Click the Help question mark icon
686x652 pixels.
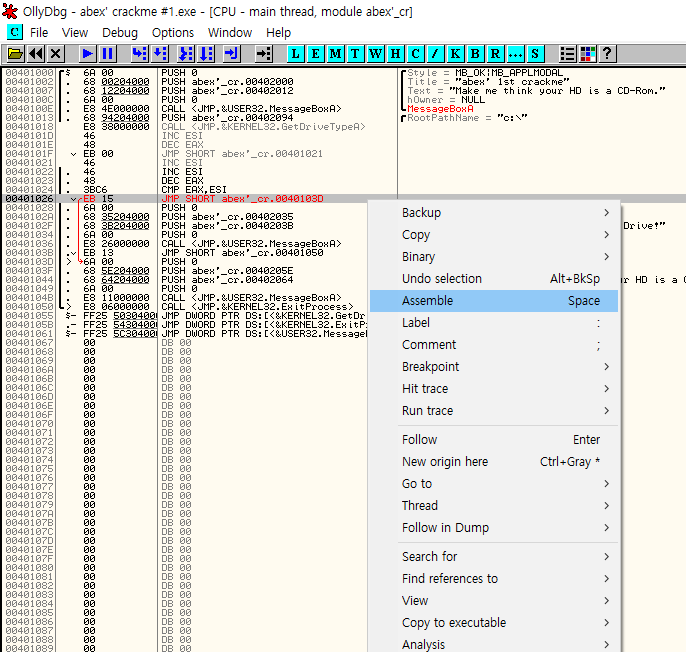[607, 54]
